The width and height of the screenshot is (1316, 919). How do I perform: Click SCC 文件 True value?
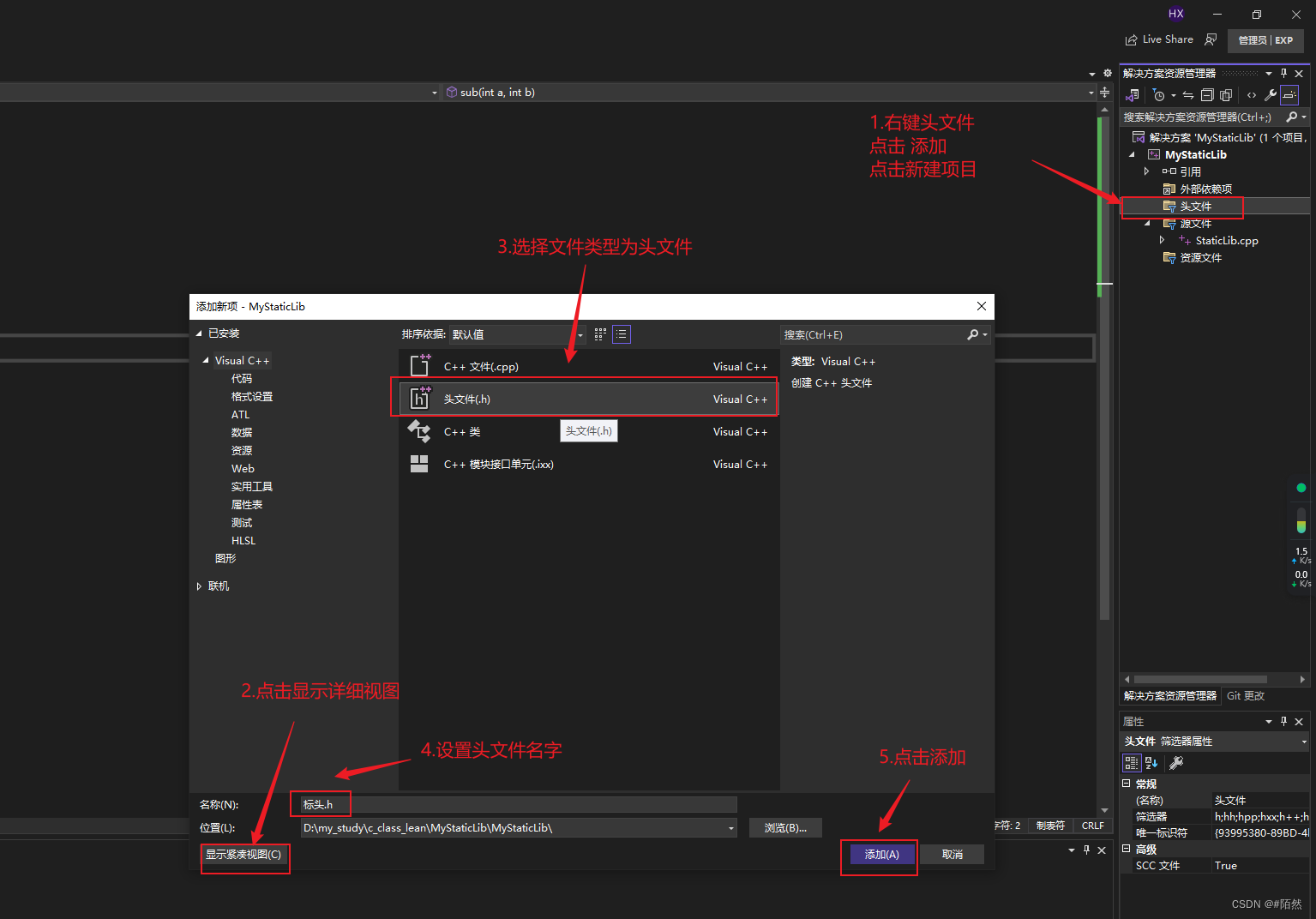click(x=1260, y=866)
